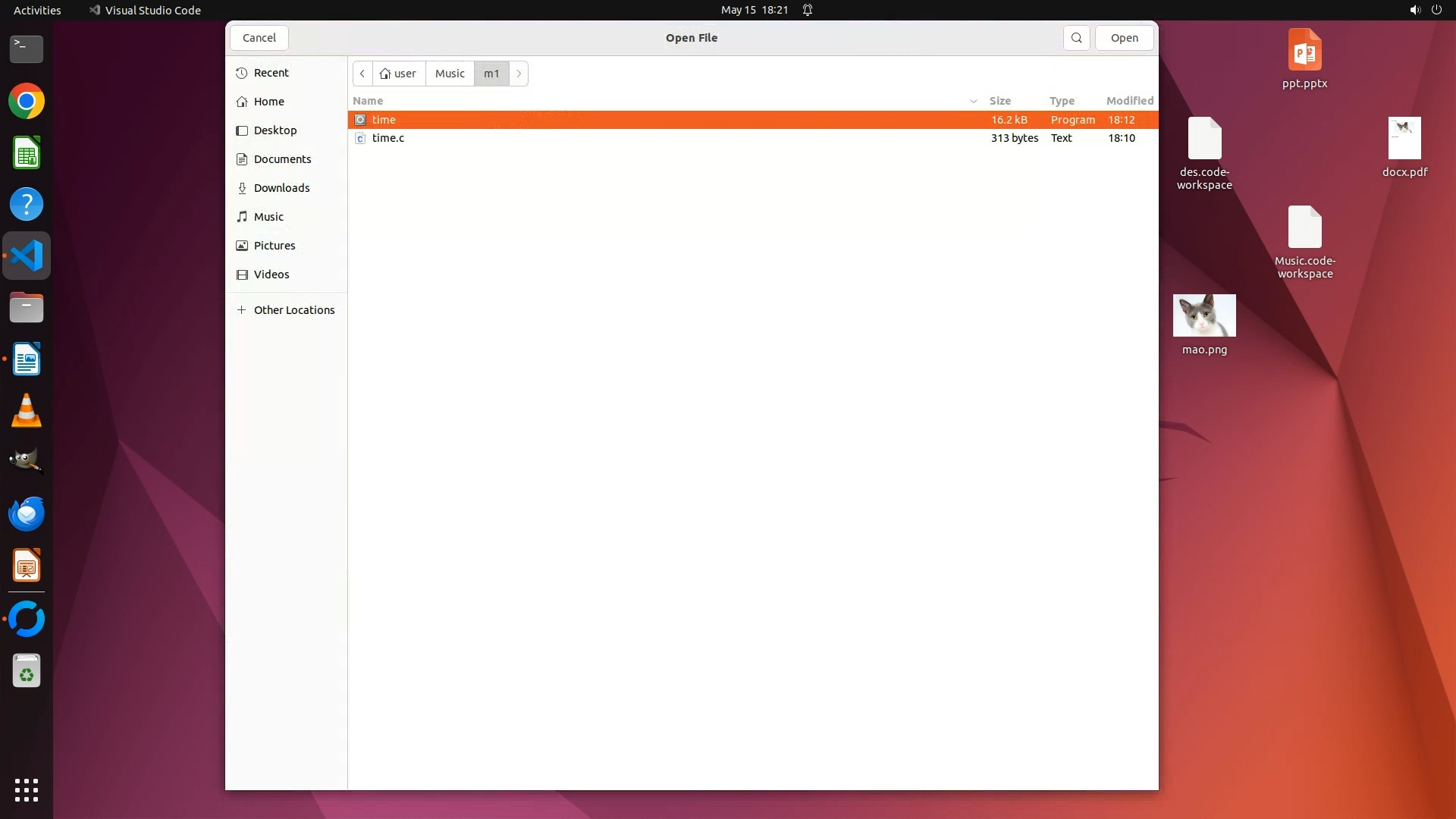Screen dimensions: 1456x819
Task: Click the back arrow in path bar
Action: pyautogui.click(x=362, y=74)
